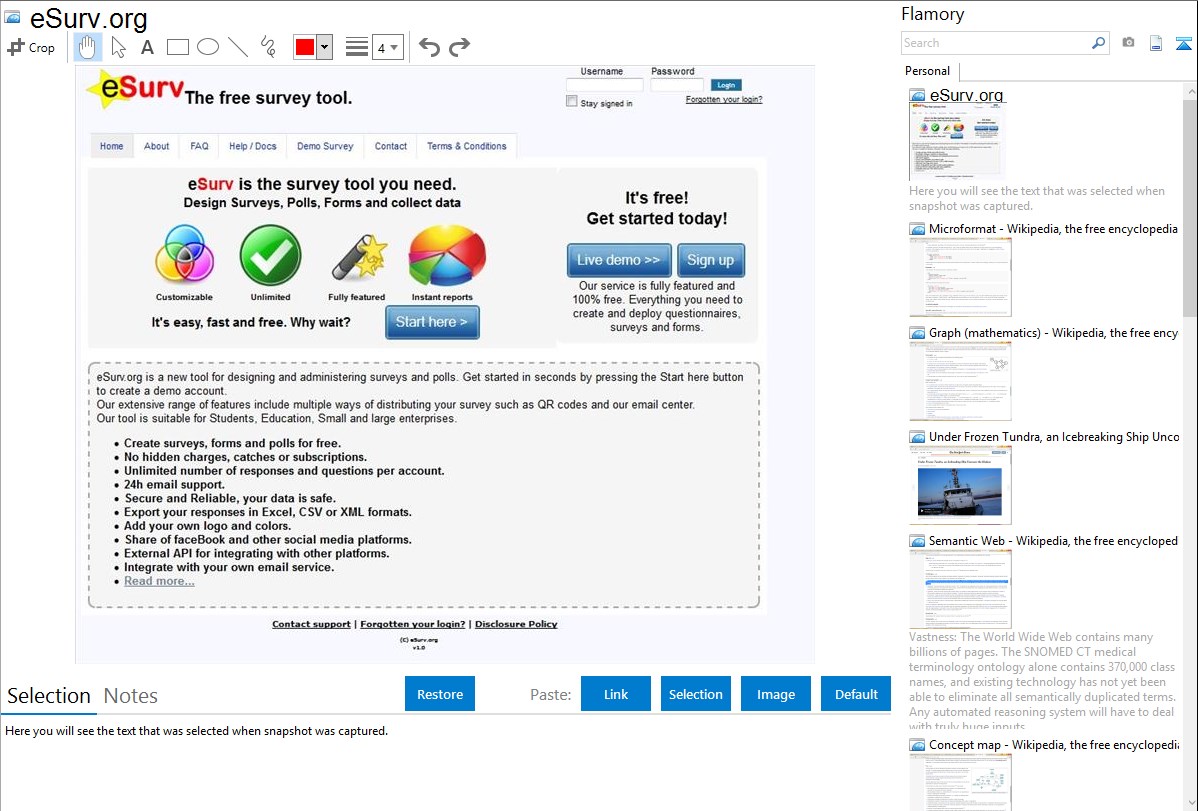The height and width of the screenshot is (811, 1198).
Task: Click icon beside Graph (mathematics) title
Action: [x=917, y=333]
